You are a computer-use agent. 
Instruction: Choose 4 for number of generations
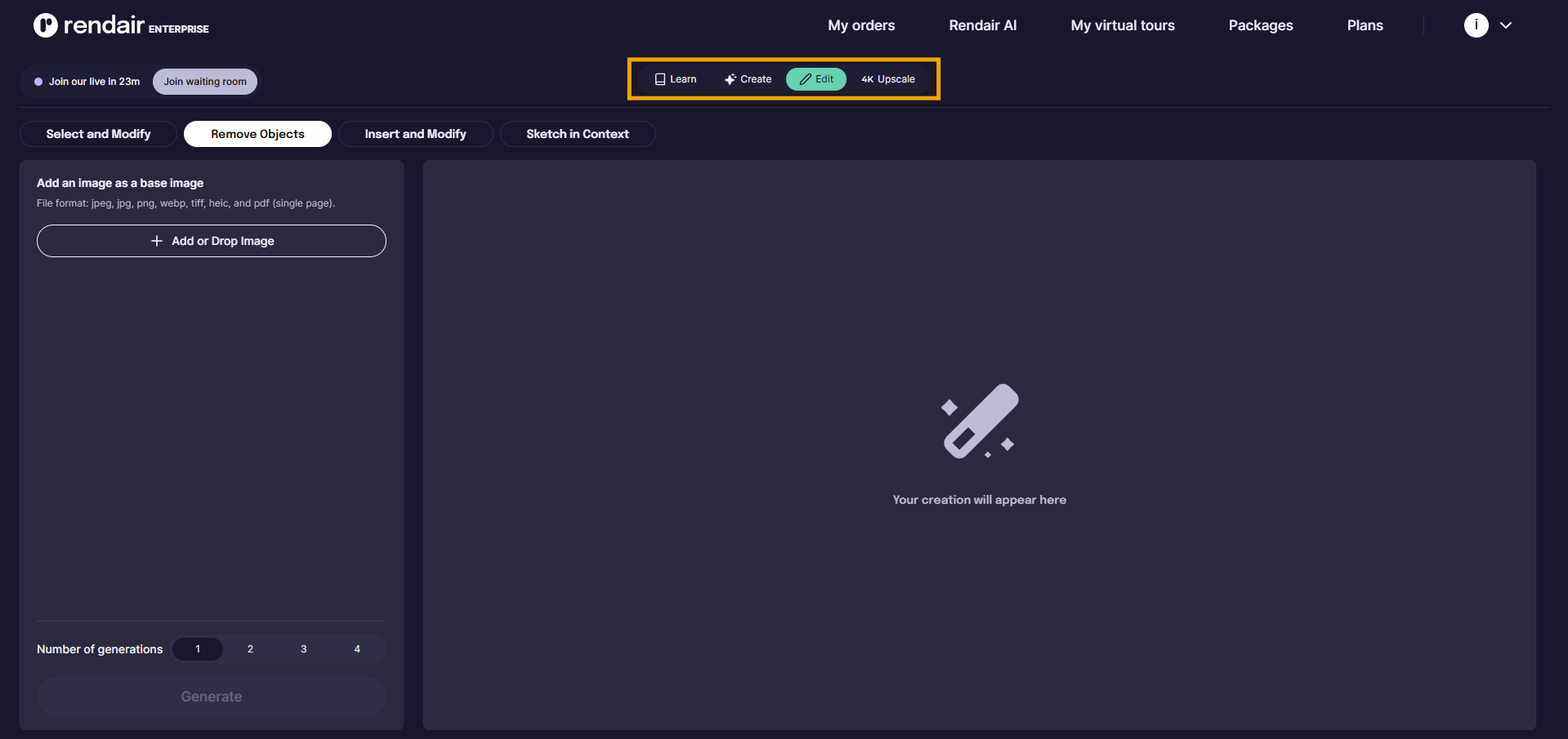(357, 649)
